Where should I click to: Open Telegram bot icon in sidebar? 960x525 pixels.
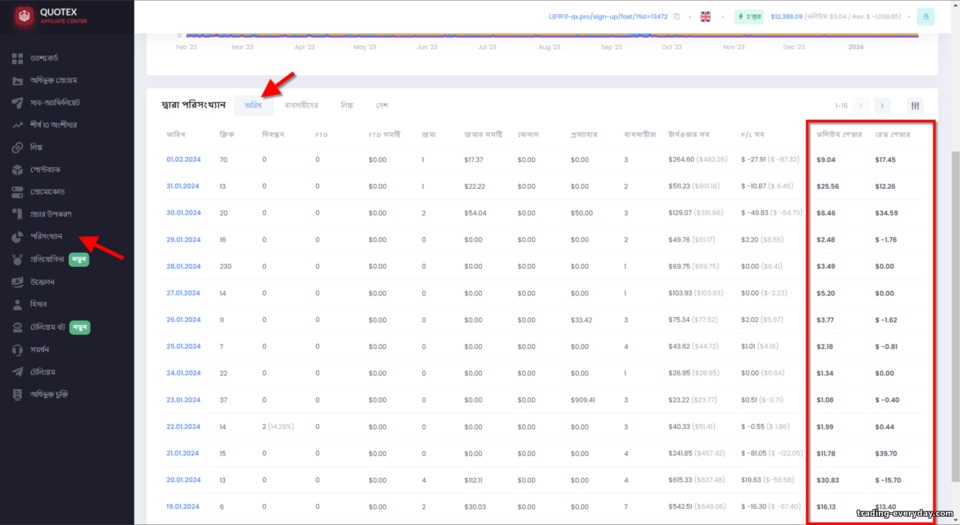tap(17, 327)
